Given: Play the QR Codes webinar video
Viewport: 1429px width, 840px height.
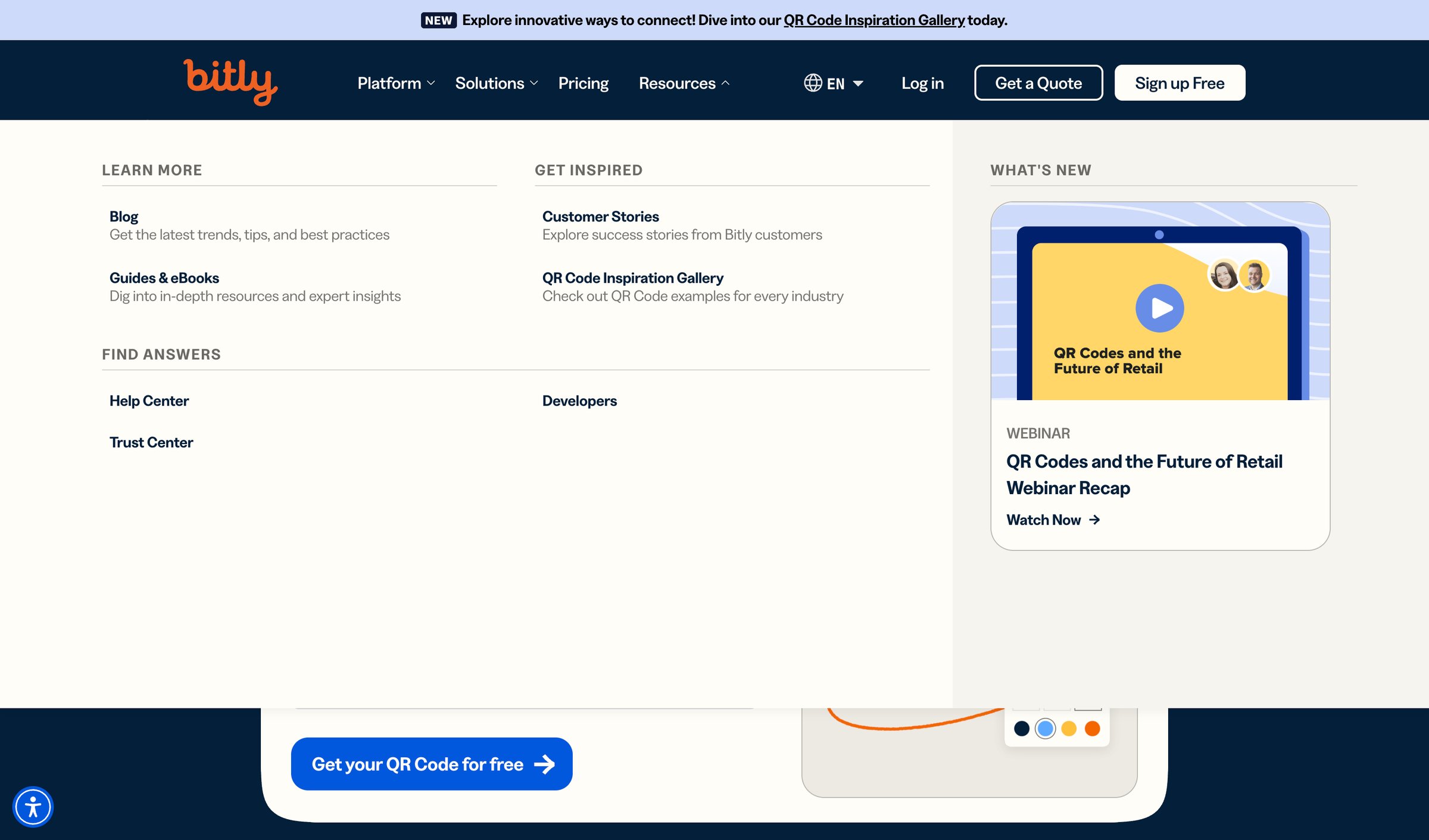Looking at the screenshot, I should [x=1159, y=308].
